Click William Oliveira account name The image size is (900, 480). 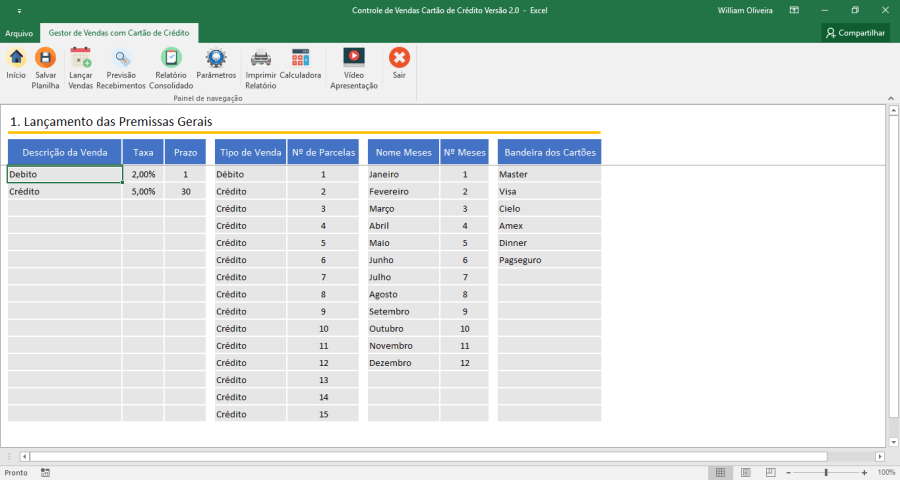[x=745, y=10]
